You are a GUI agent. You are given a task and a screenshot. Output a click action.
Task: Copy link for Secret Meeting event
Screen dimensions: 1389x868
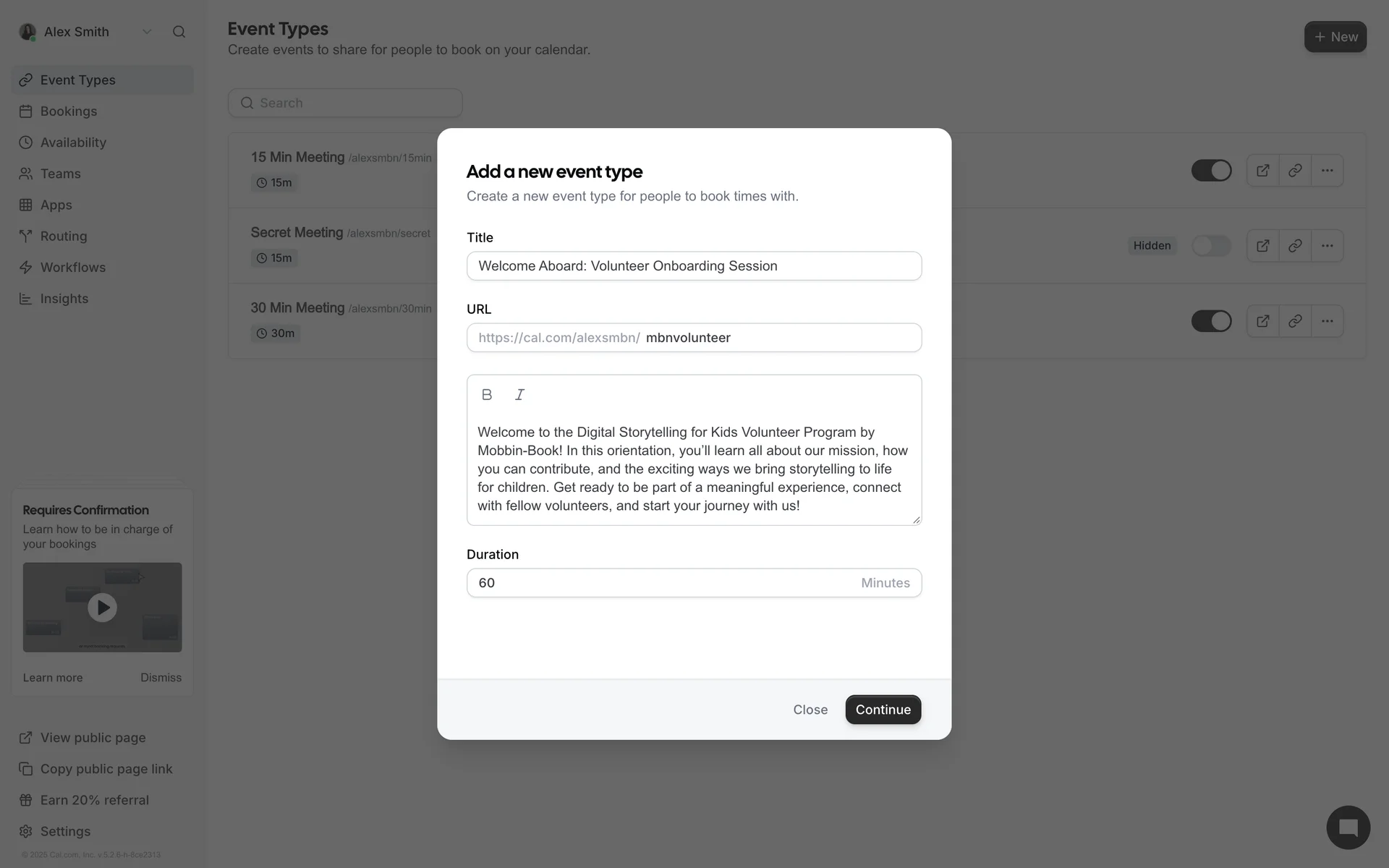click(x=1295, y=246)
